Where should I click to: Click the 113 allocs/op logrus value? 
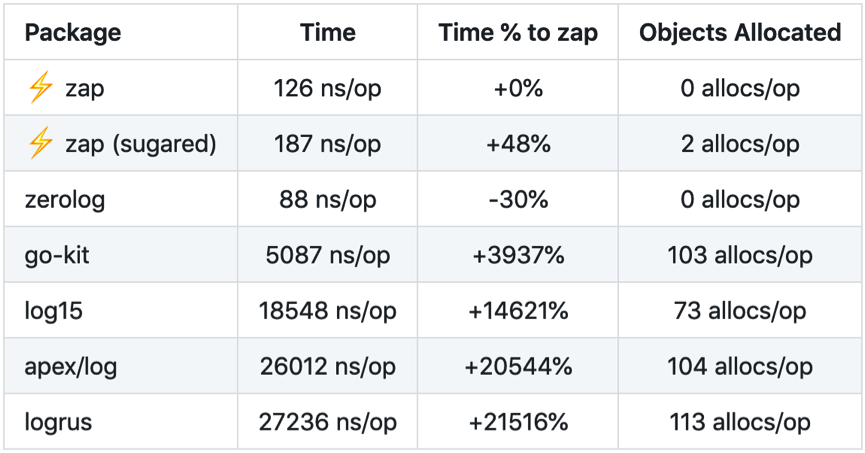740,422
